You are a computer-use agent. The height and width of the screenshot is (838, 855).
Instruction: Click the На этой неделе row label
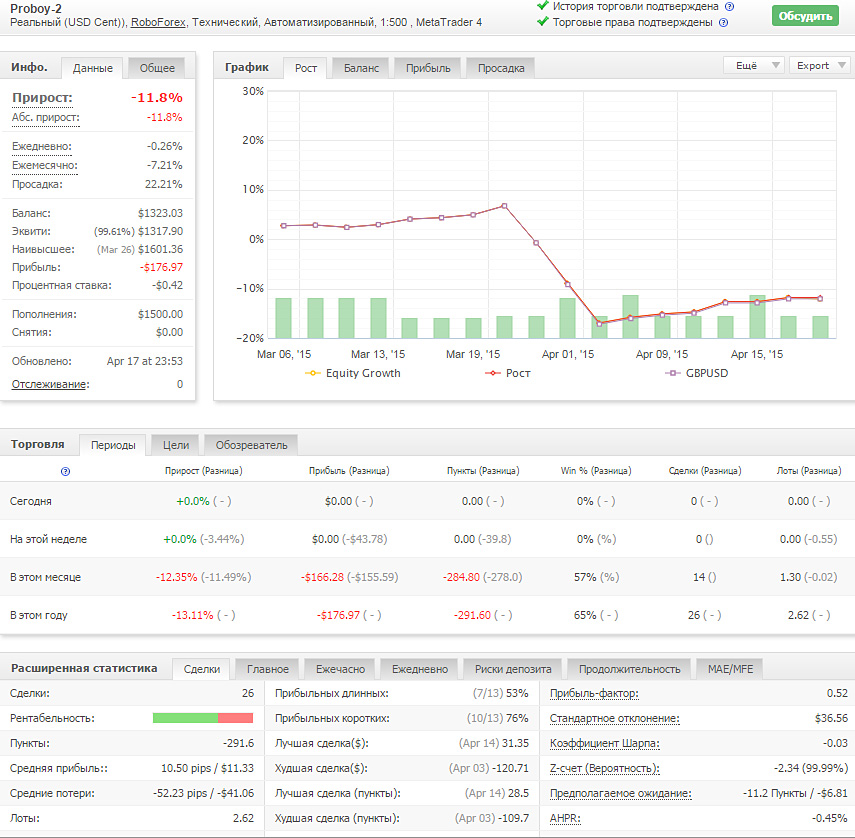click(48, 539)
